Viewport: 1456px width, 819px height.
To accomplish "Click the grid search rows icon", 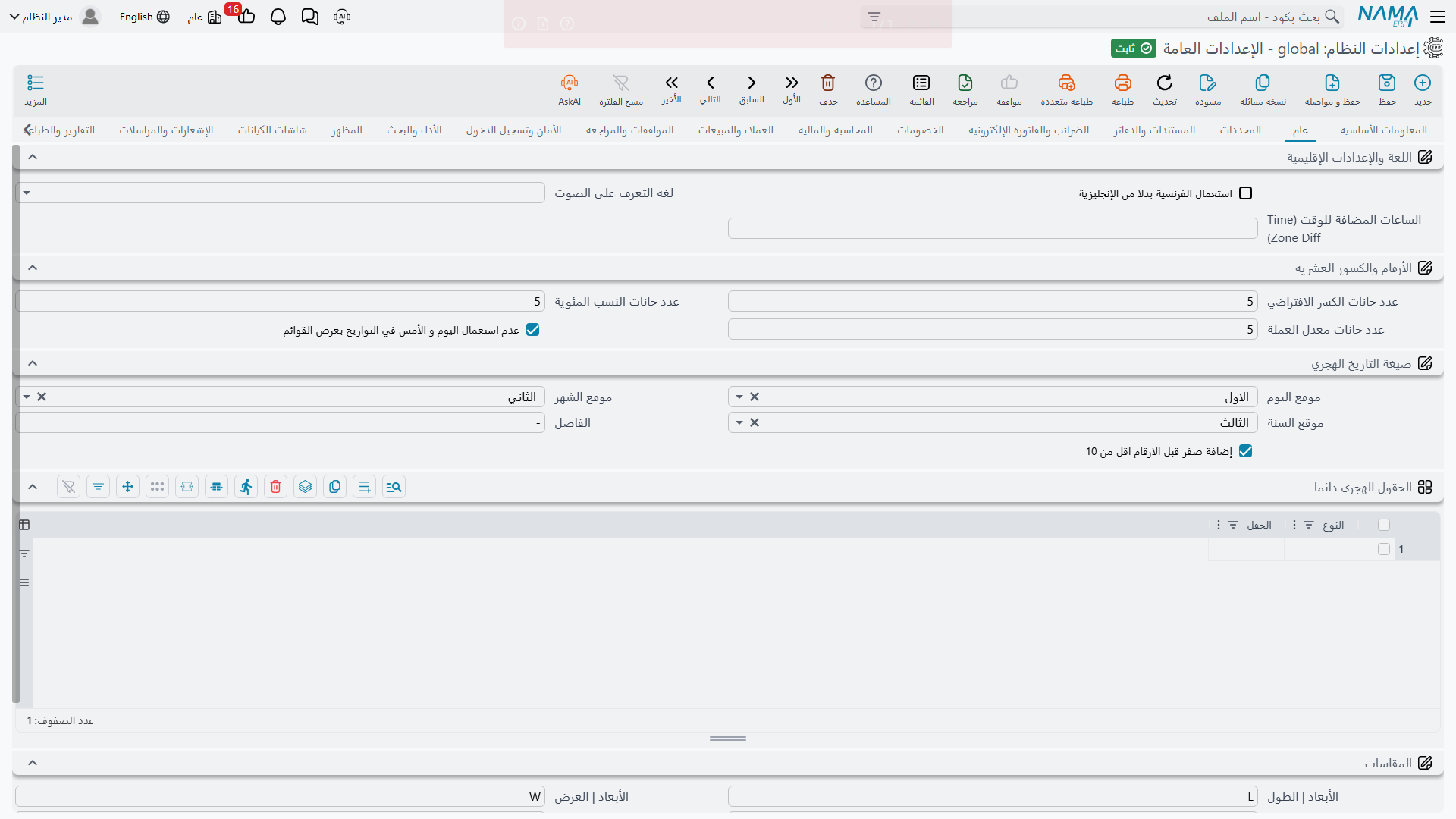I will point(394,487).
